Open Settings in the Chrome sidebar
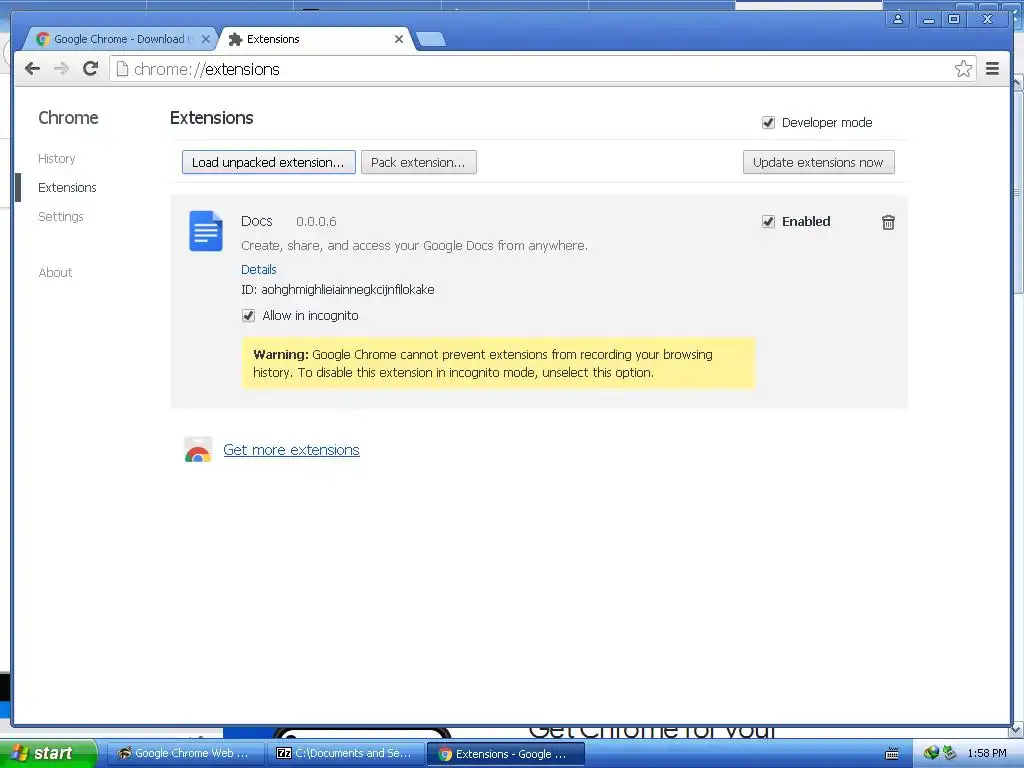This screenshot has height=768, width=1024. tap(61, 216)
